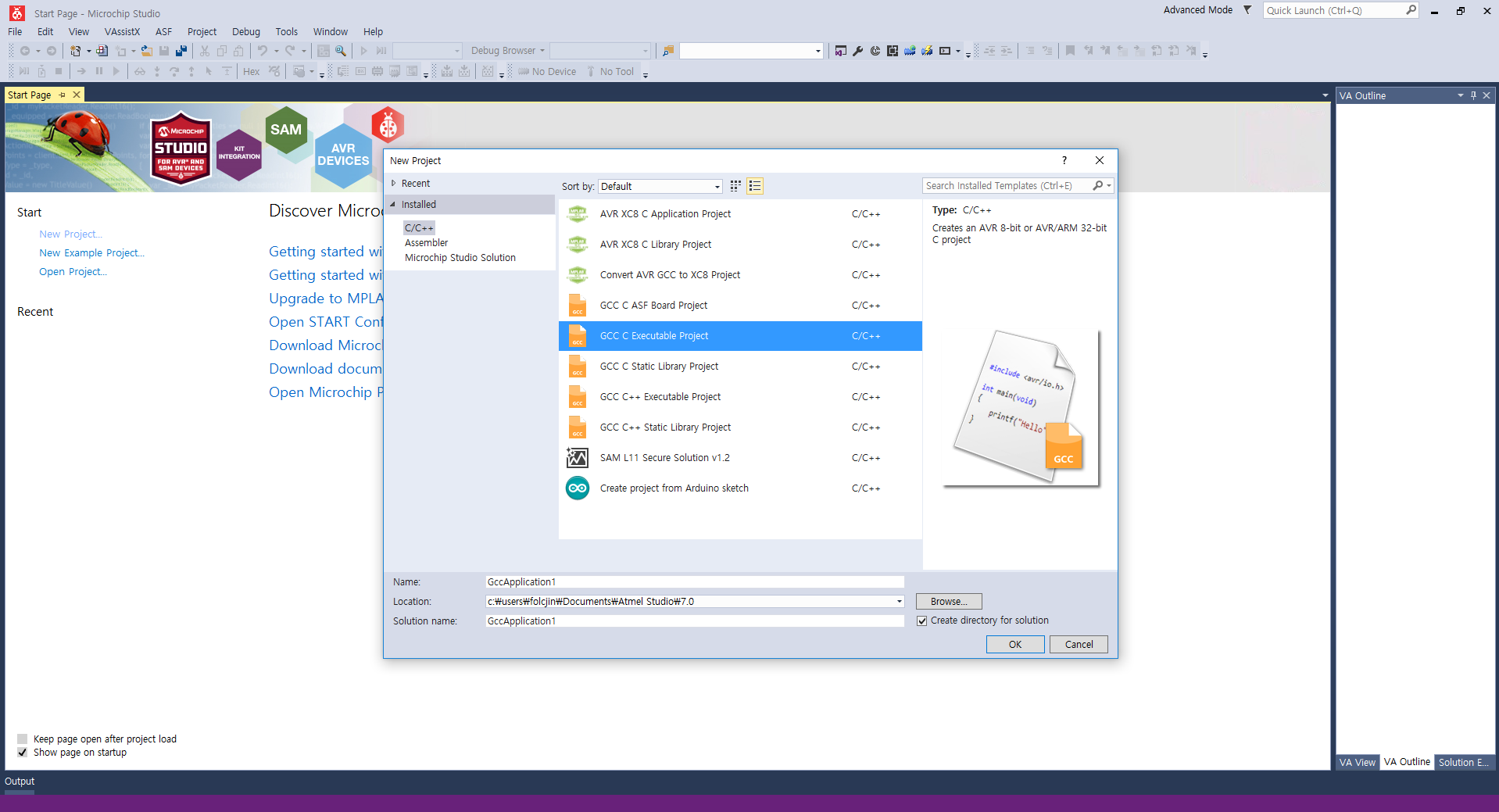
Task: Switch templates to list view icon
Action: click(755, 186)
